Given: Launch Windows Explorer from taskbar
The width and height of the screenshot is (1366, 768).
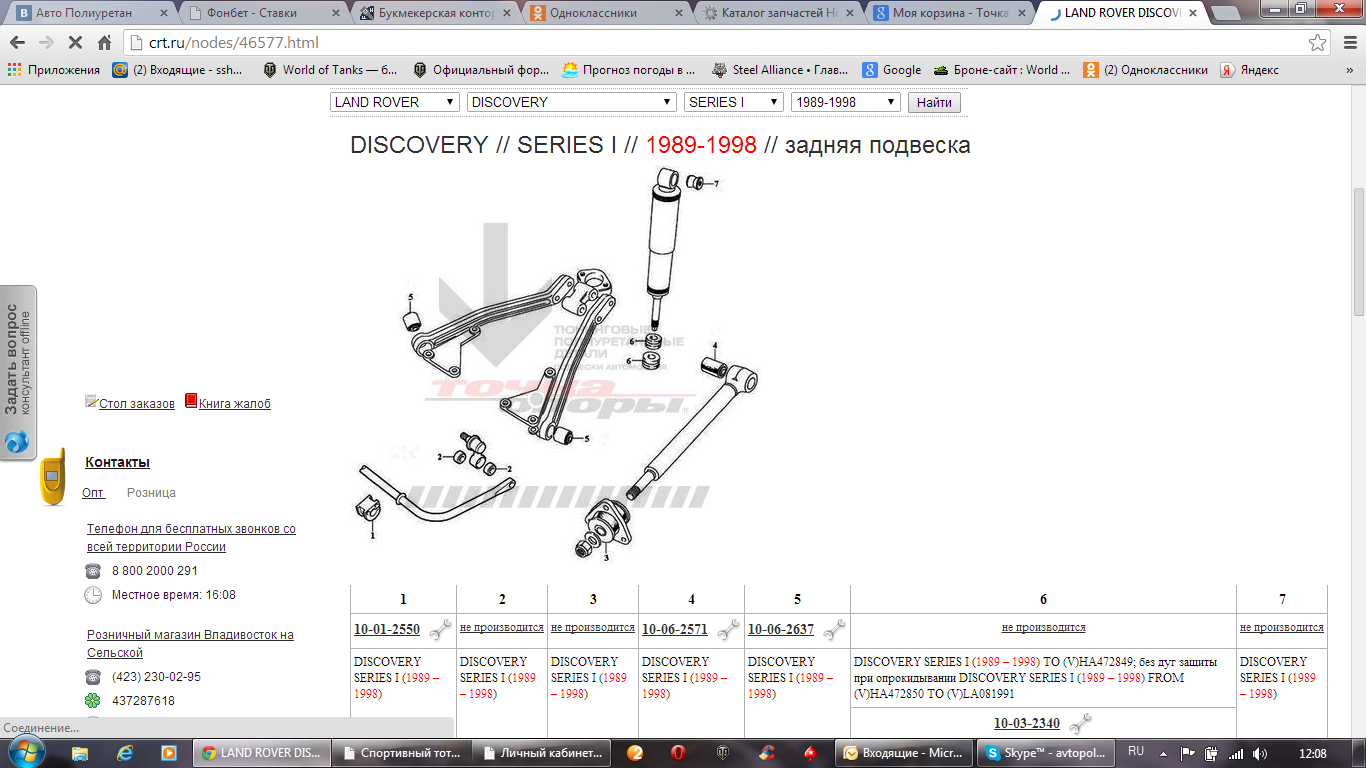Looking at the screenshot, I should click(80, 752).
